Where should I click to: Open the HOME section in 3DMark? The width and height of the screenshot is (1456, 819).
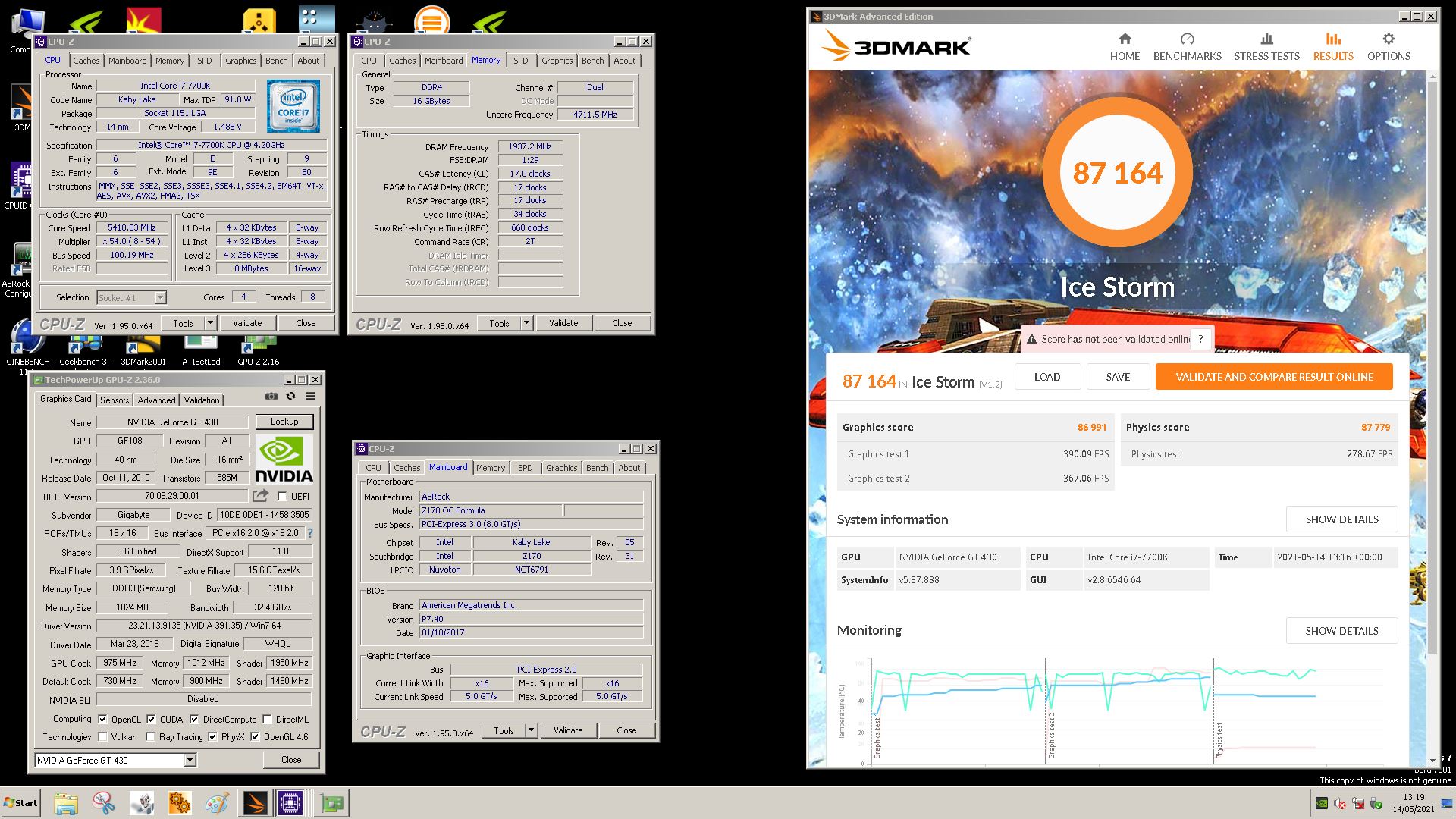coord(1125,47)
